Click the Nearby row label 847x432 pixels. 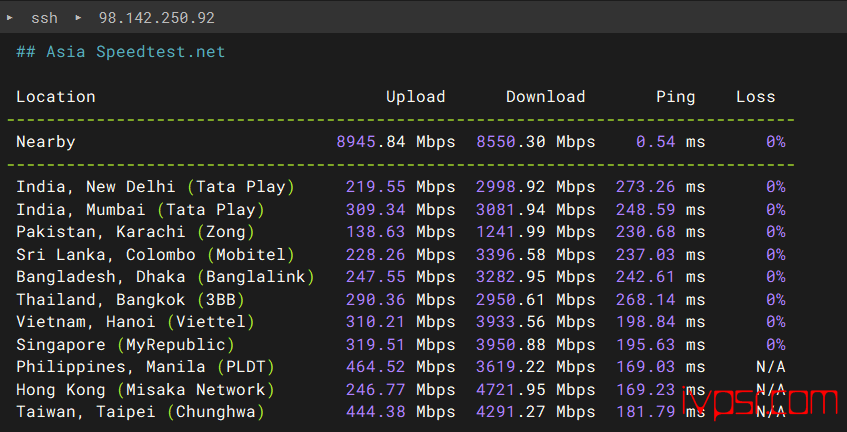(46, 142)
